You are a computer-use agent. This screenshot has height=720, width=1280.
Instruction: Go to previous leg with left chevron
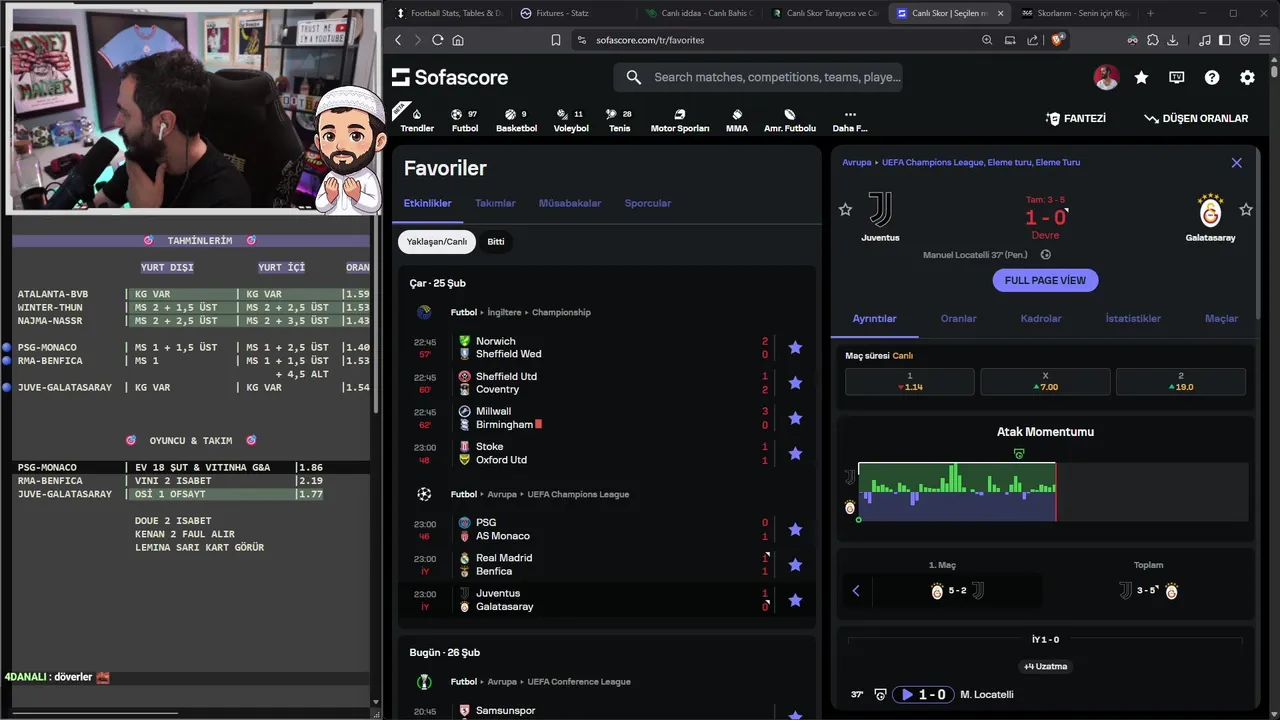pos(856,591)
